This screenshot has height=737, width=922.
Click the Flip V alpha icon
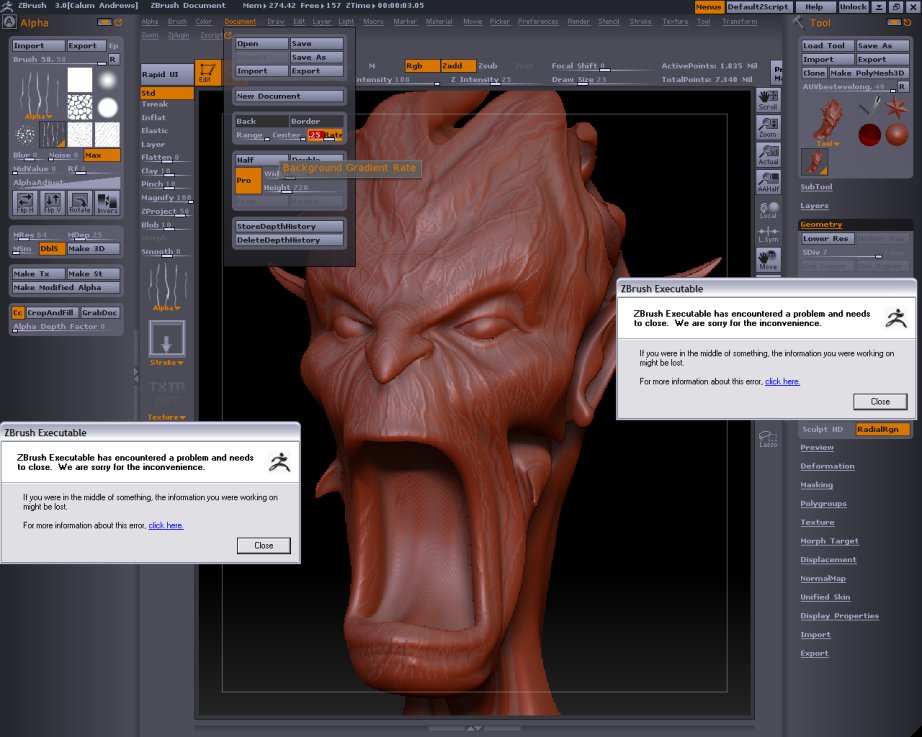[52, 202]
